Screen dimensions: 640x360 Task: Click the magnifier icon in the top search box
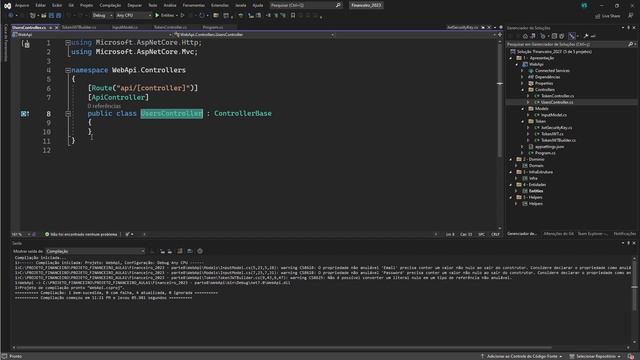[x=338, y=5]
